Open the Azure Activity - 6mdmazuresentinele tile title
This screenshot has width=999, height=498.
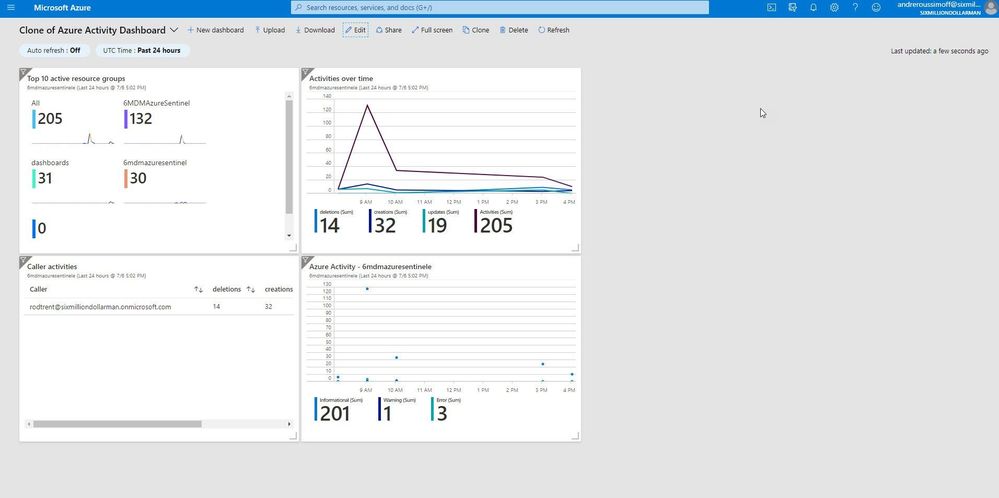click(x=370, y=267)
